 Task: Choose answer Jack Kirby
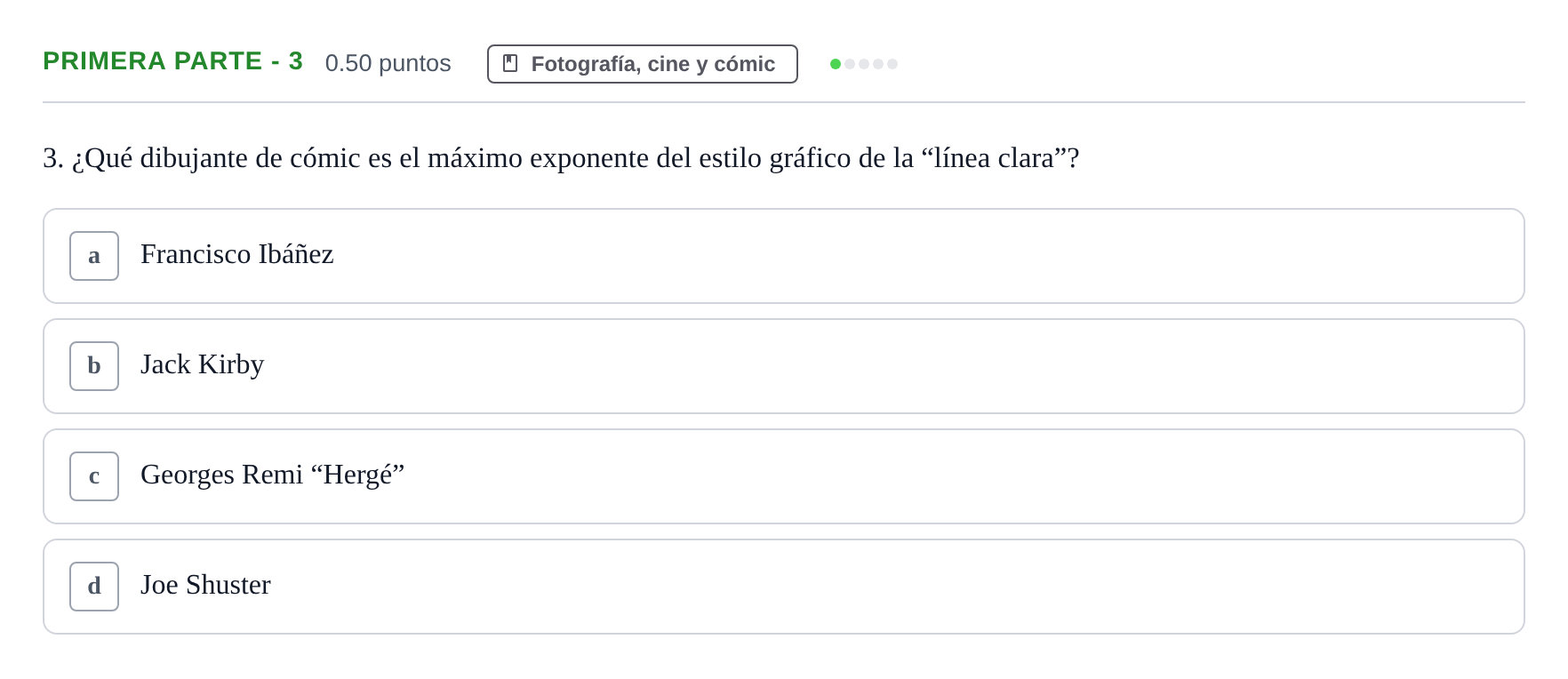(202, 365)
